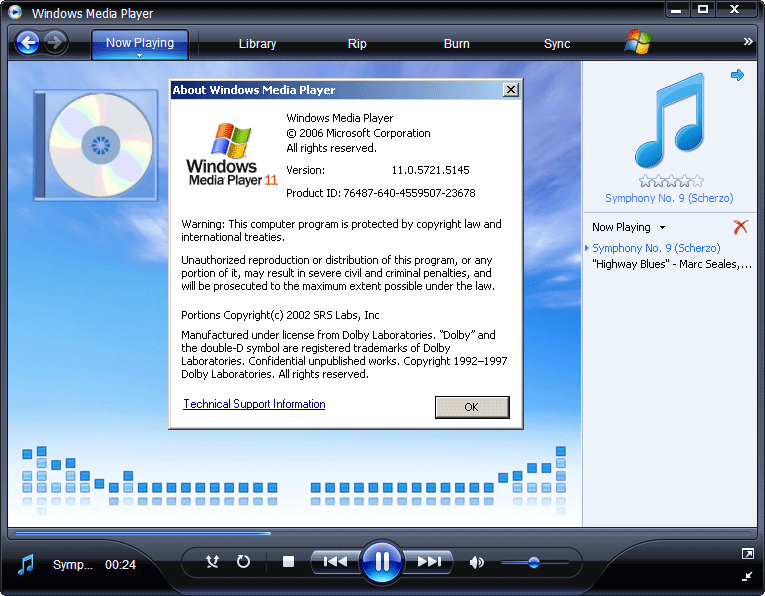The width and height of the screenshot is (765, 596).
Task: Open the Now Playing list dropdown arrow
Action: click(662, 228)
